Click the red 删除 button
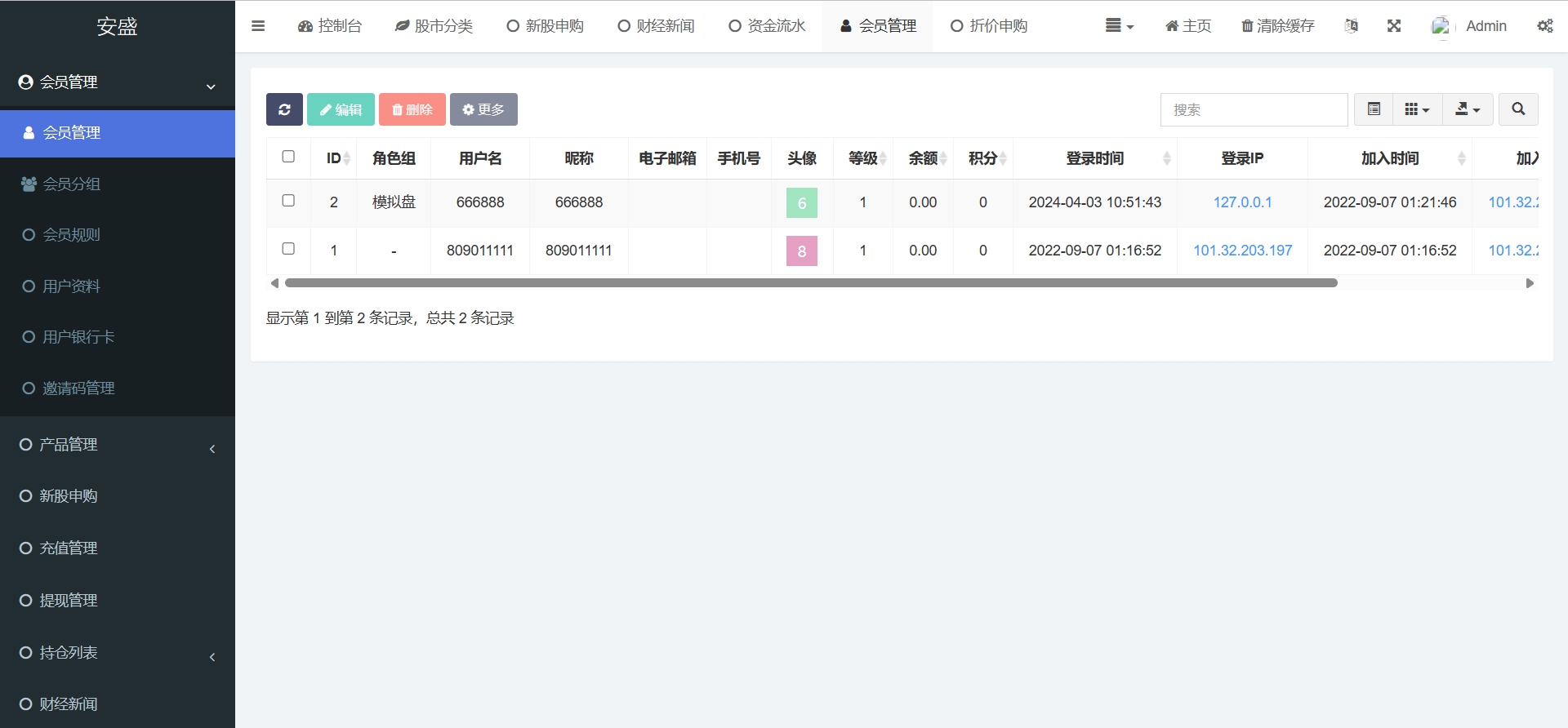 412,109
